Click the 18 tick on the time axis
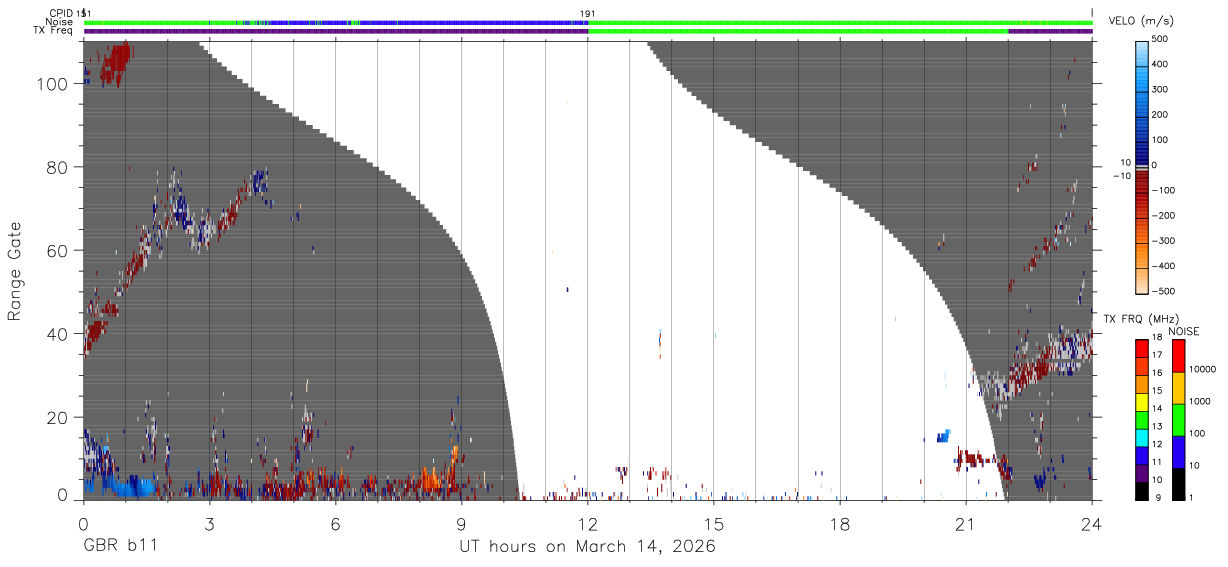1228x567 pixels. click(x=840, y=523)
